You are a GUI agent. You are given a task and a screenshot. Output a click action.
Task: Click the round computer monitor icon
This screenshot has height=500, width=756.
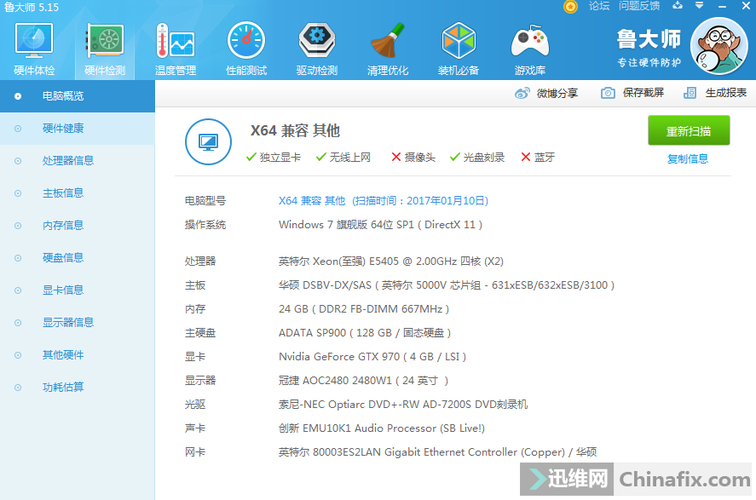pos(208,142)
